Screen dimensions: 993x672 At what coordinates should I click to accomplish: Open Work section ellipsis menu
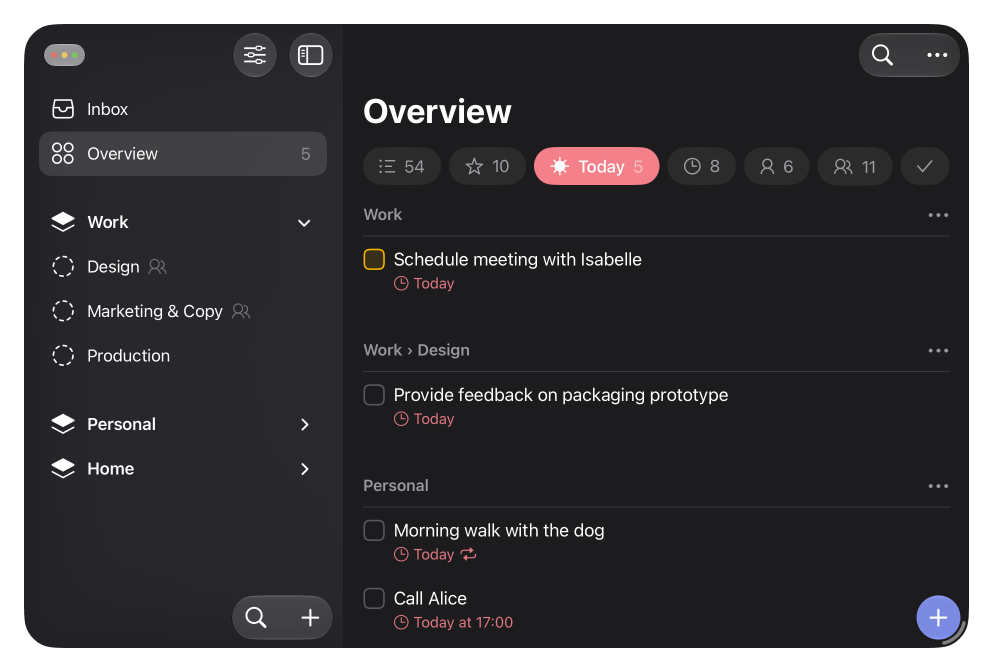[938, 215]
